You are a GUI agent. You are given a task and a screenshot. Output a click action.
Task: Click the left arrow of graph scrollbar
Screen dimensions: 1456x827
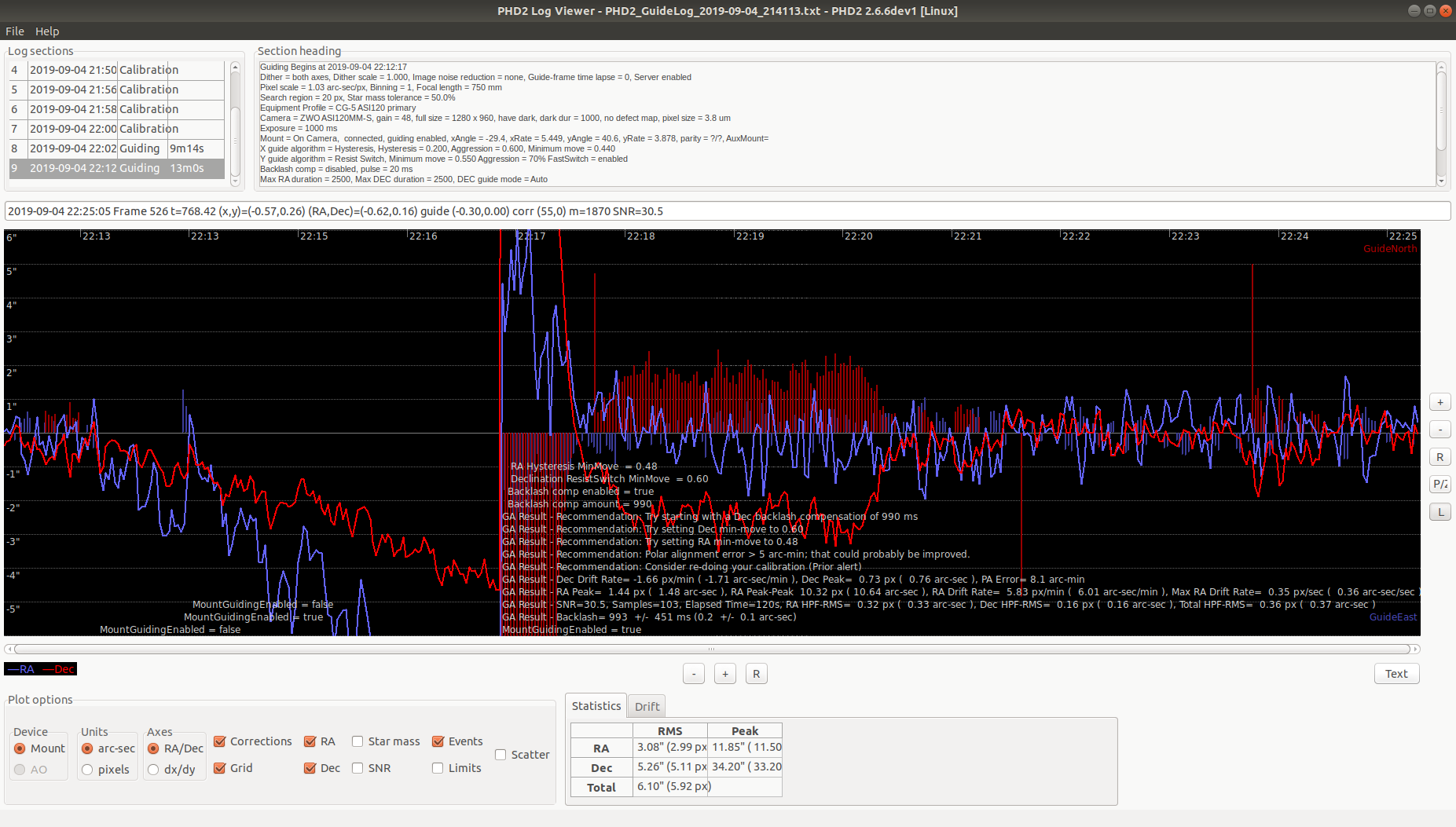pyautogui.click(x=8, y=649)
